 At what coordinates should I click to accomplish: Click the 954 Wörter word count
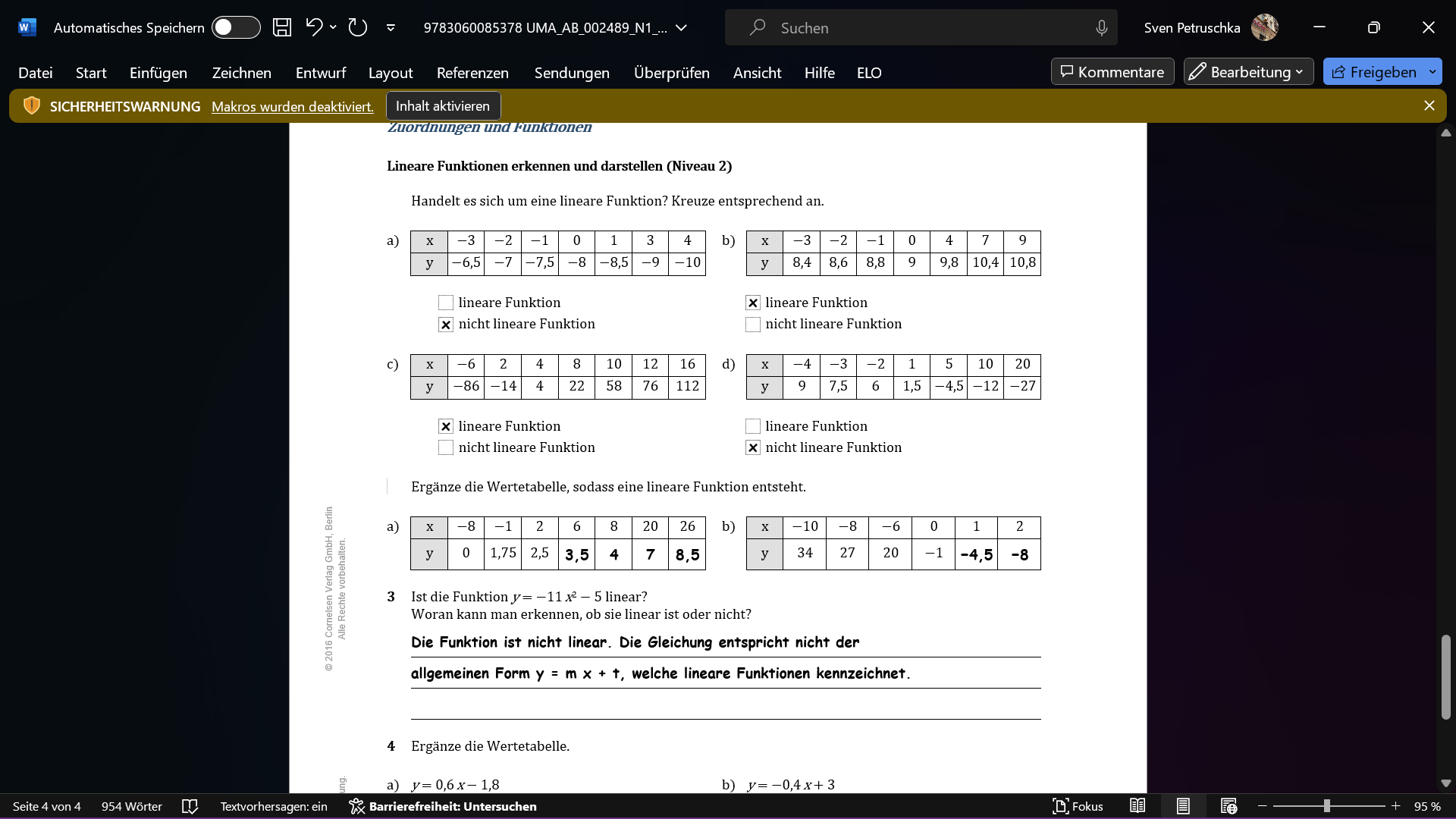click(132, 806)
